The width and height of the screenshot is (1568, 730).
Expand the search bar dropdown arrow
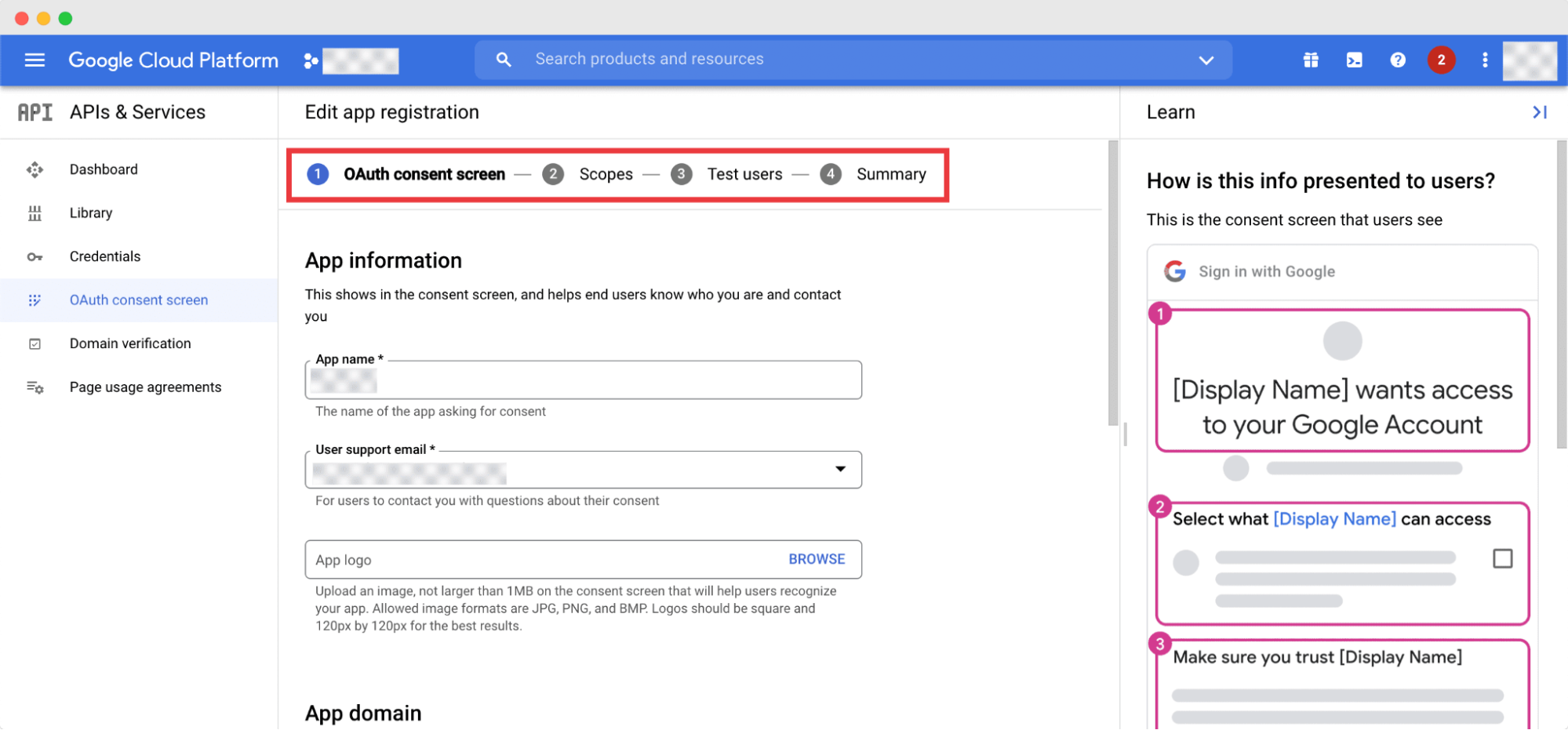point(1206,60)
